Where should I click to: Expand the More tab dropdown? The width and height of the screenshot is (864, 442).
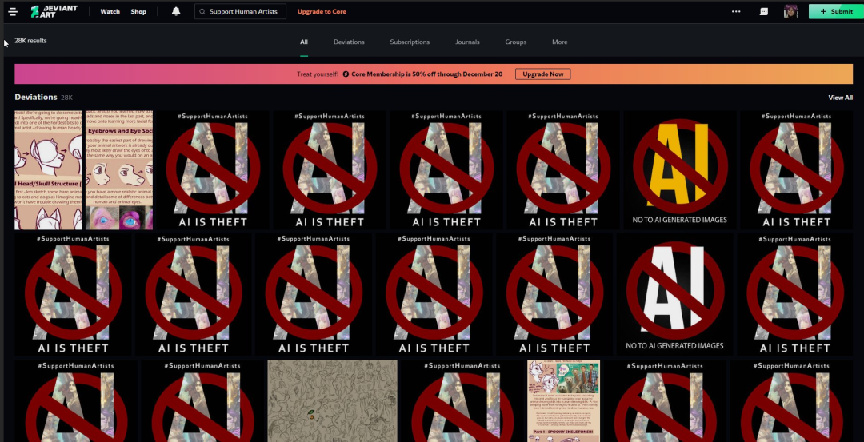coord(559,42)
